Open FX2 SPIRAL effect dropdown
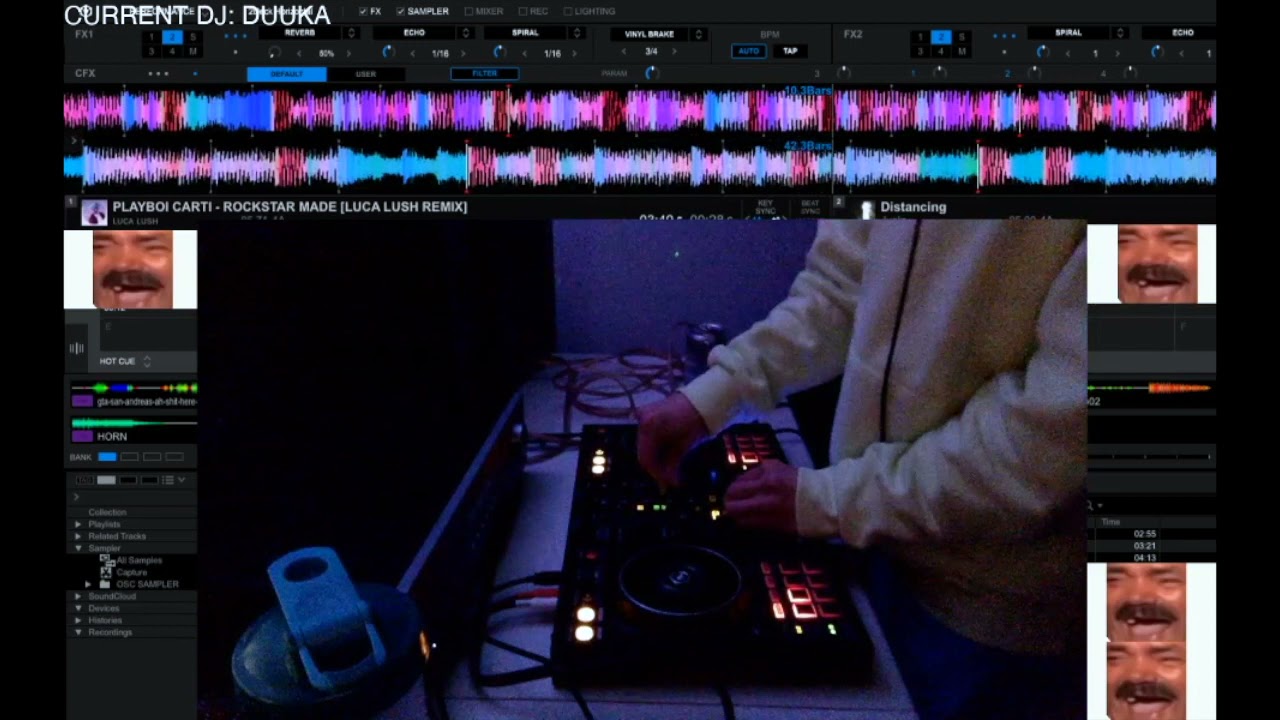Screen dimensions: 1280x720 coord(1121,33)
